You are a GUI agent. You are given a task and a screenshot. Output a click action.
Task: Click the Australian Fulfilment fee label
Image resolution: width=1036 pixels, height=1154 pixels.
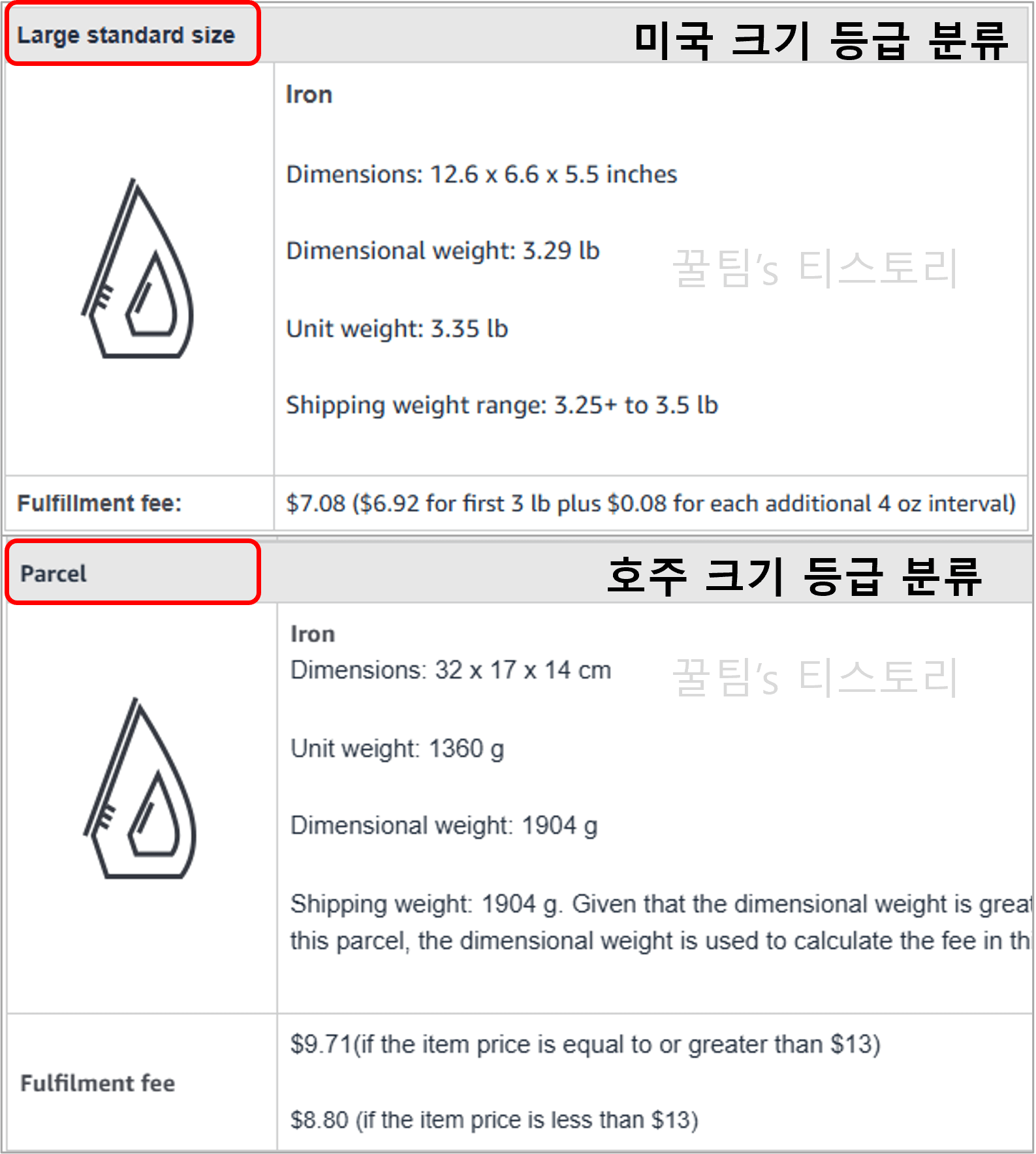pos(98,1084)
